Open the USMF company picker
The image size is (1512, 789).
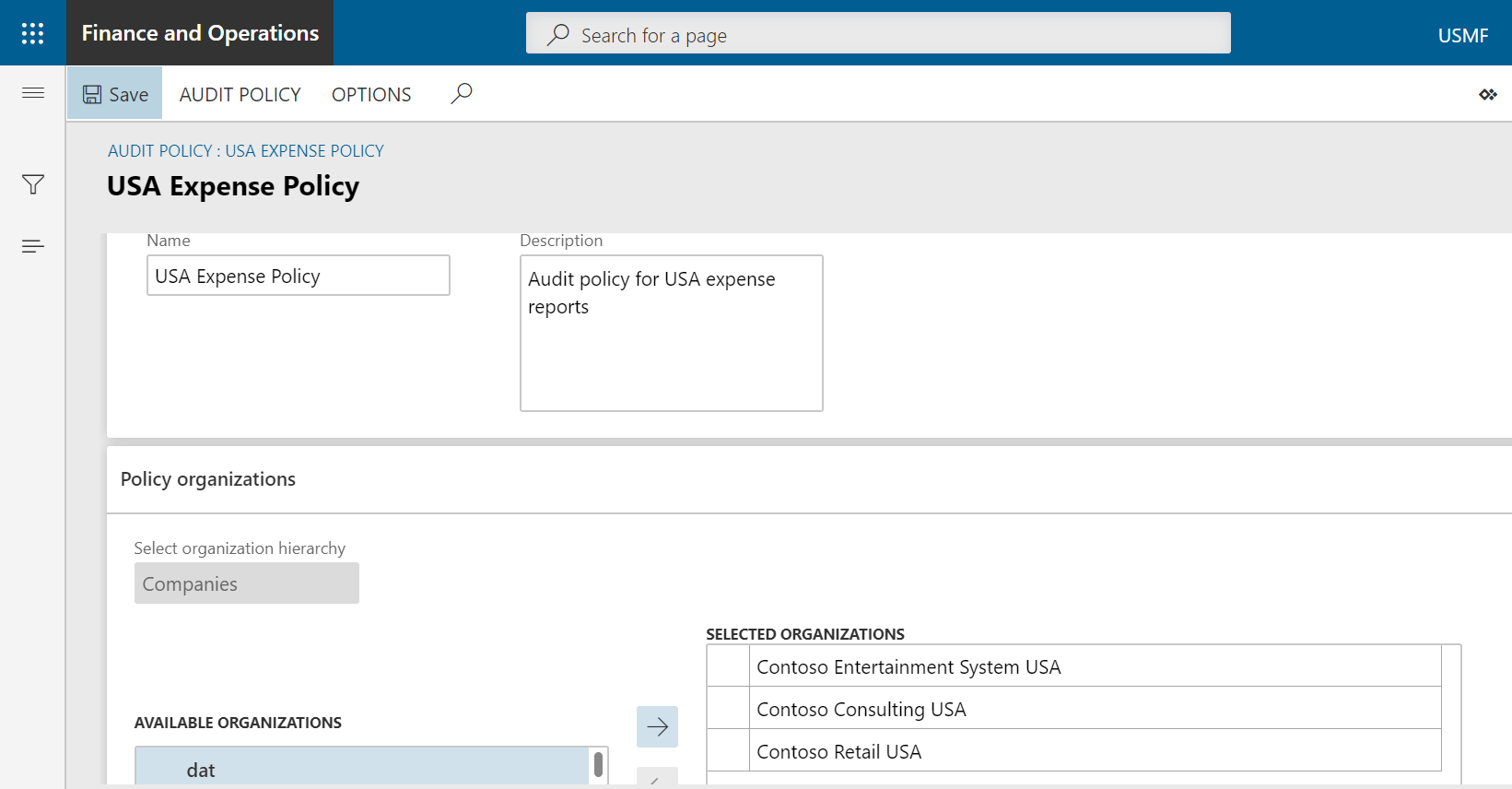[x=1462, y=35]
